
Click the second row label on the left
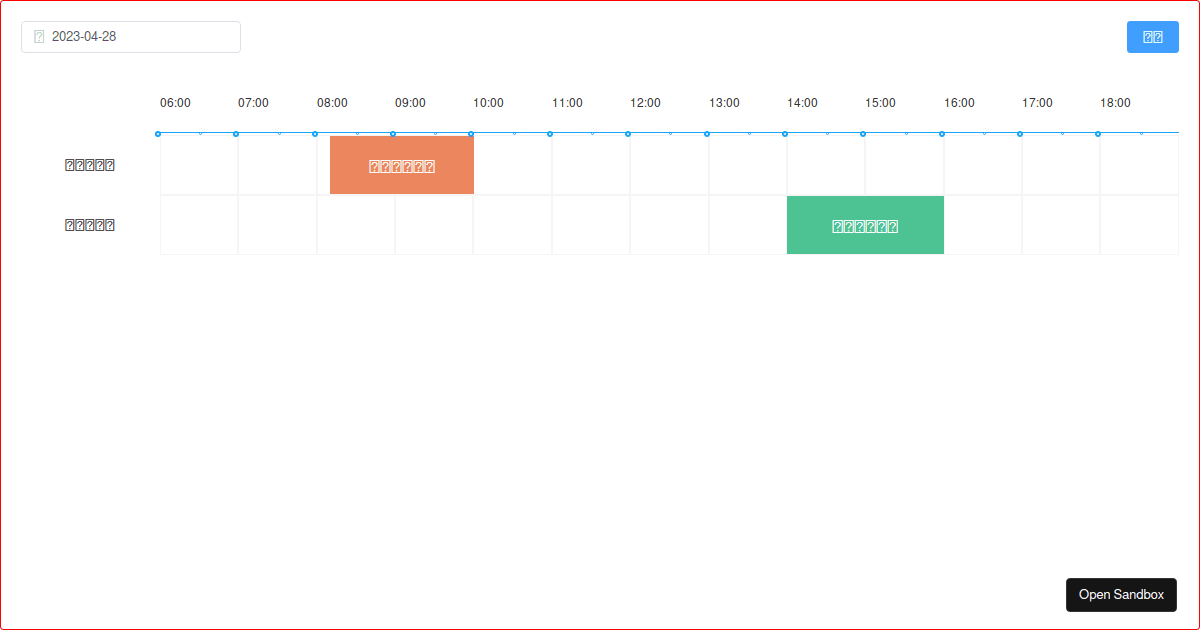[x=89, y=224]
